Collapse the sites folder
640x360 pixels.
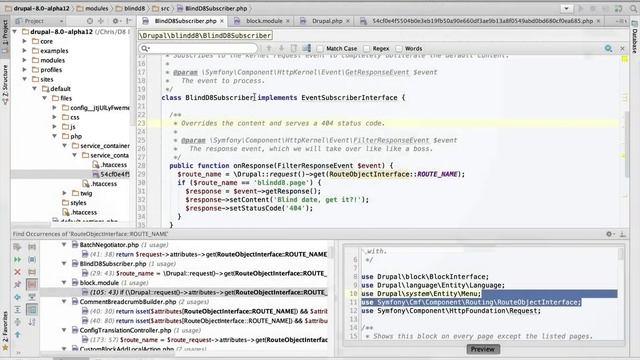[24, 79]
